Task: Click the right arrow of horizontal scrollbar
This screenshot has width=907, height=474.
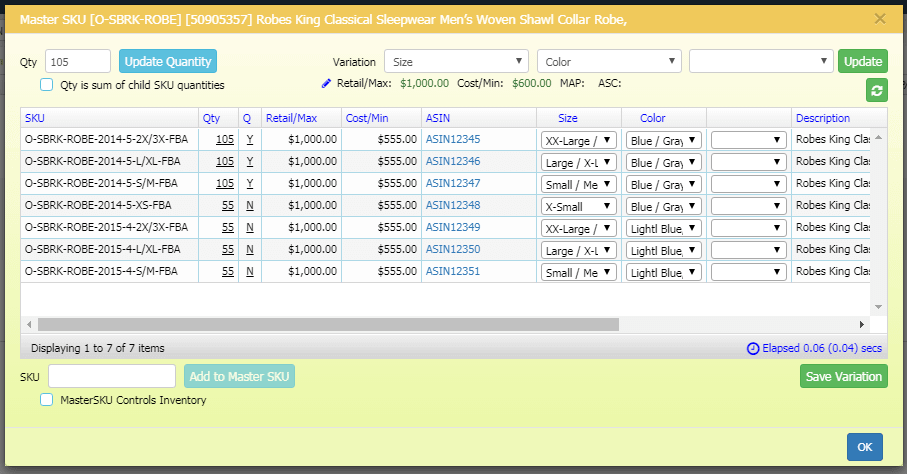Action: [862, 324]
